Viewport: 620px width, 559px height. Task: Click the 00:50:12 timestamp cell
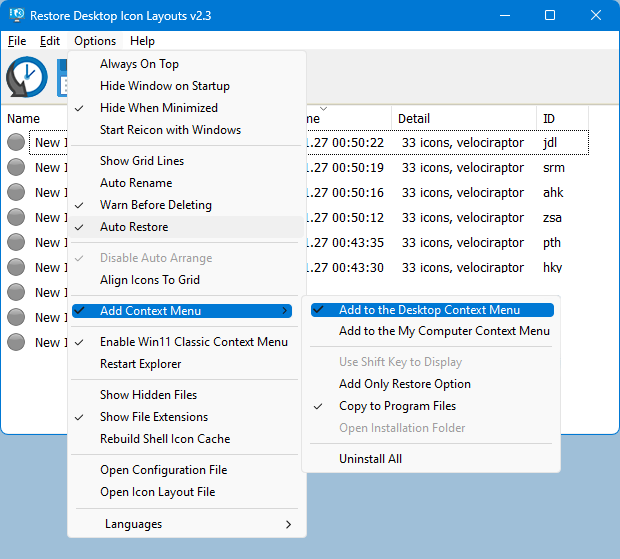pyautogui.click(x=345, y=217)
